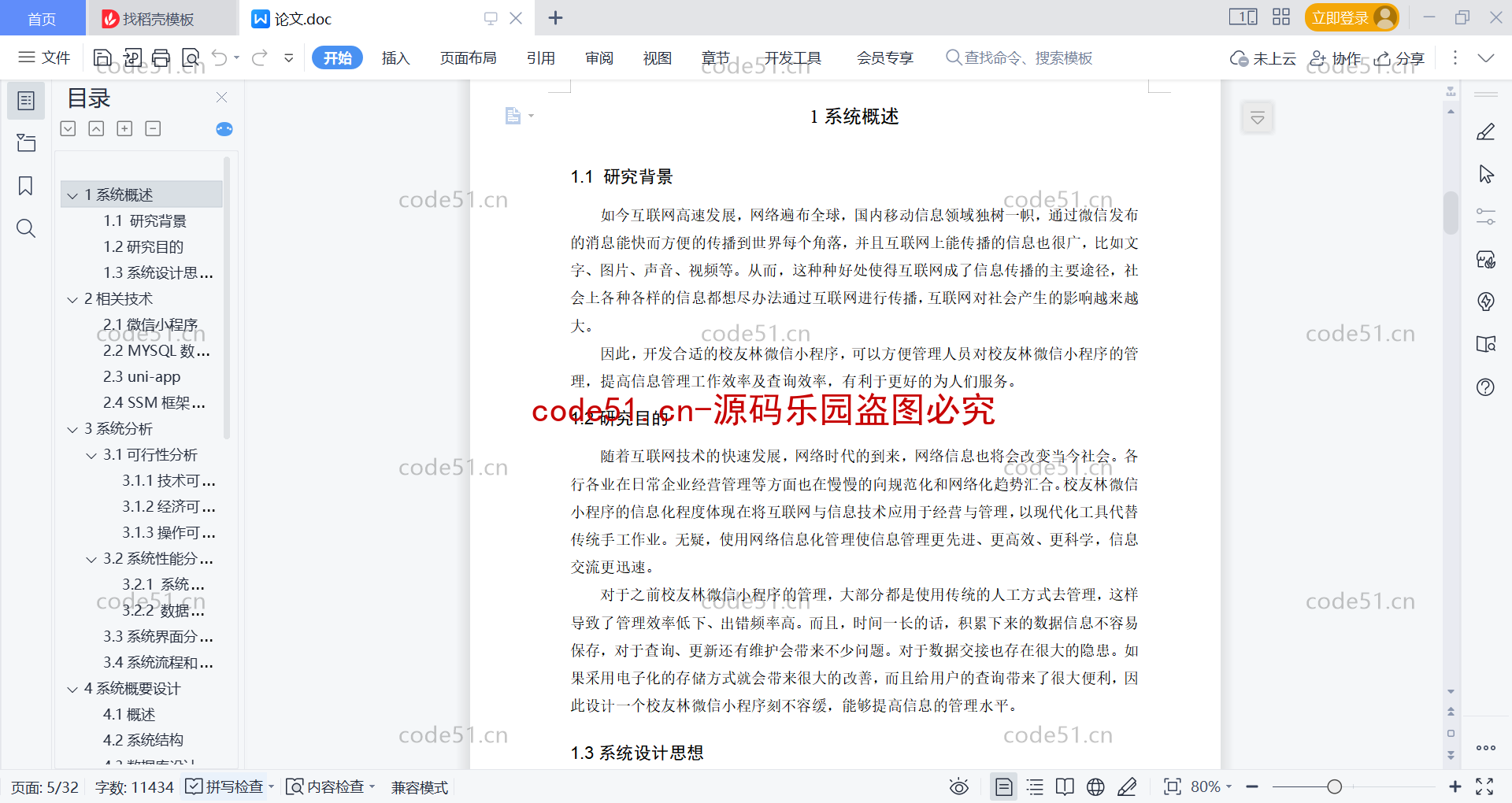Open the 引用 ribbon tab
1512x803 pixels.
pyautogui.click(x=541, y=57)
